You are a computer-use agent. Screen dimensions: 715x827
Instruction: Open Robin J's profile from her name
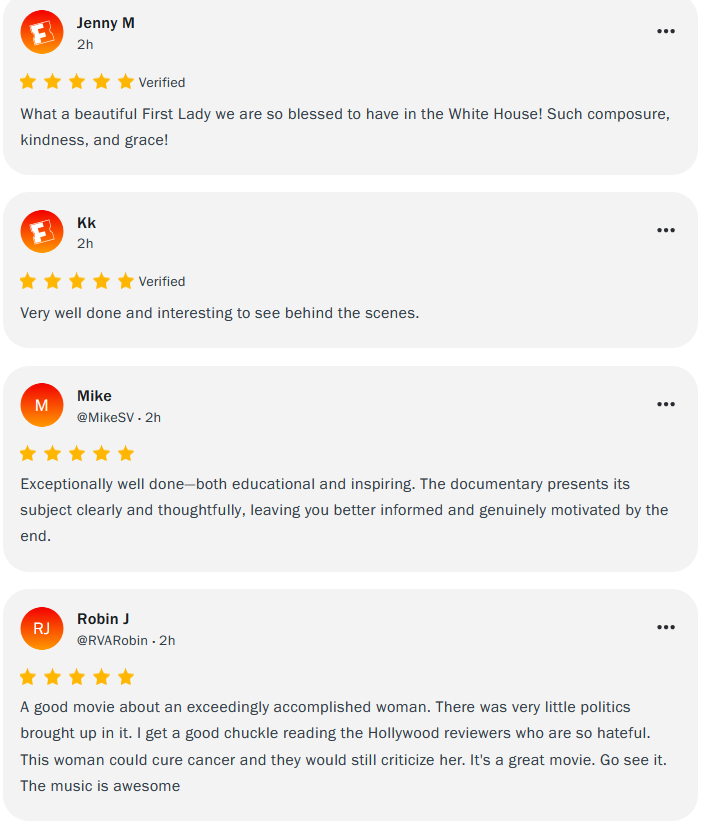(x=103, y=619)
